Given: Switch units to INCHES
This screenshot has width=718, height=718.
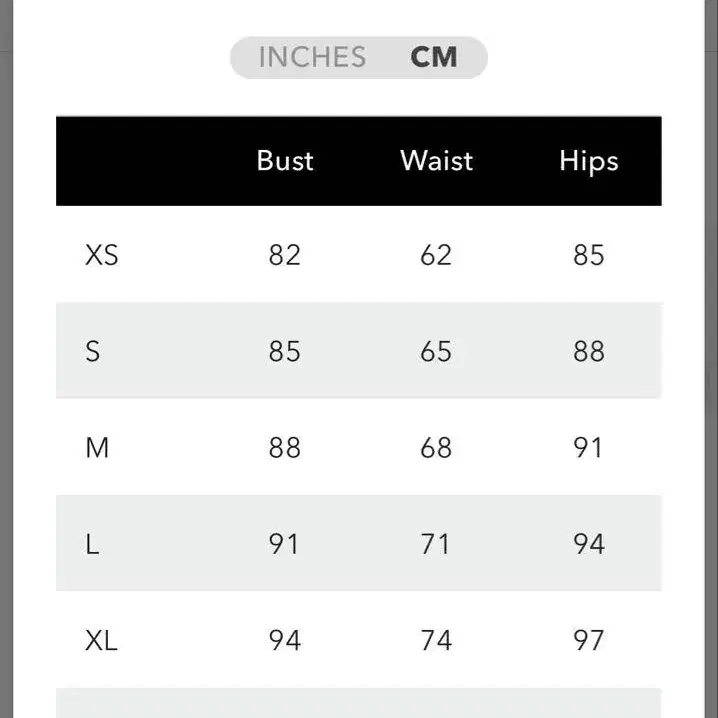Looking at the screenshot, I should tap(312, 57).
